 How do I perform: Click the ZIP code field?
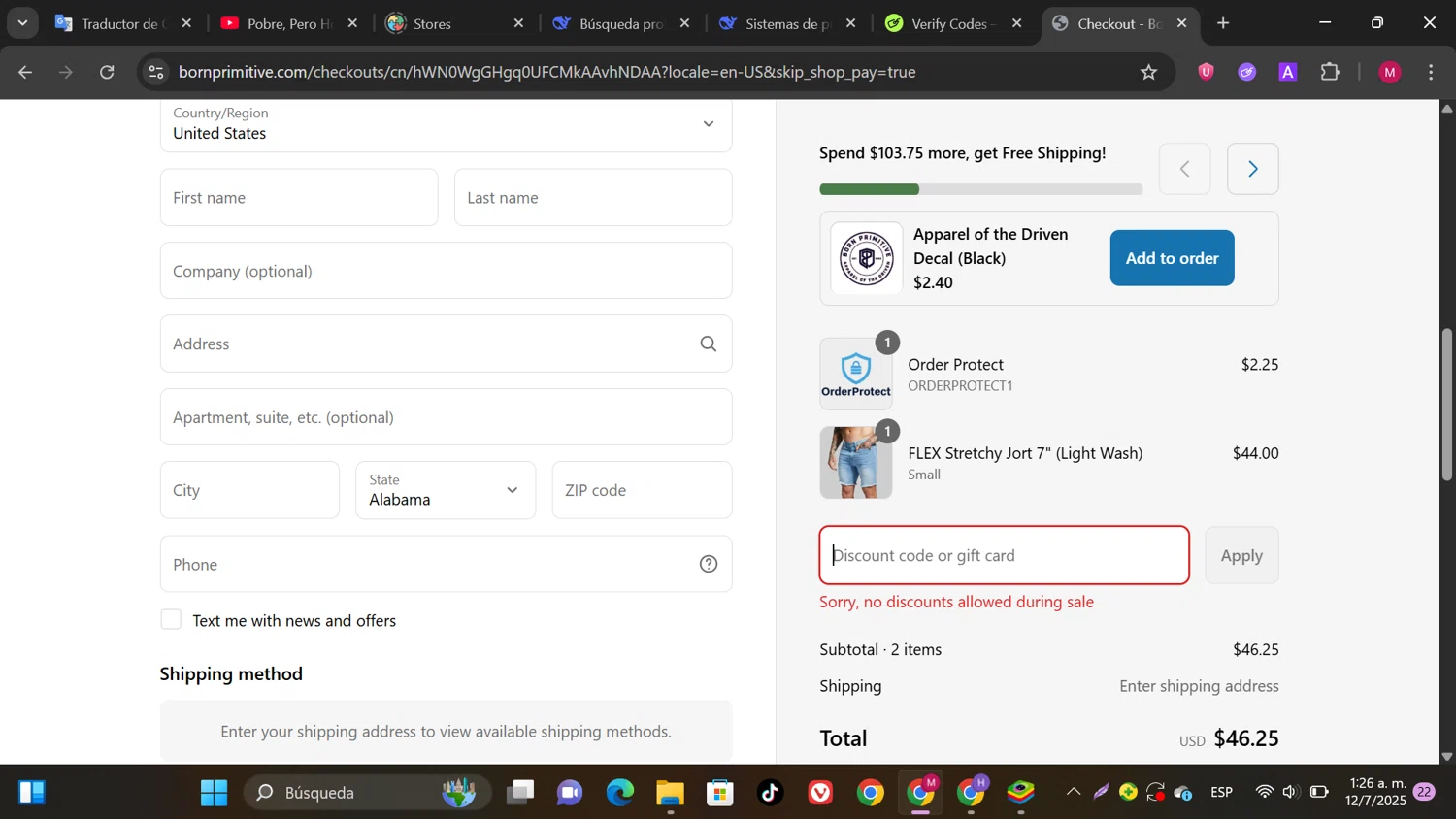coord(642,490)
